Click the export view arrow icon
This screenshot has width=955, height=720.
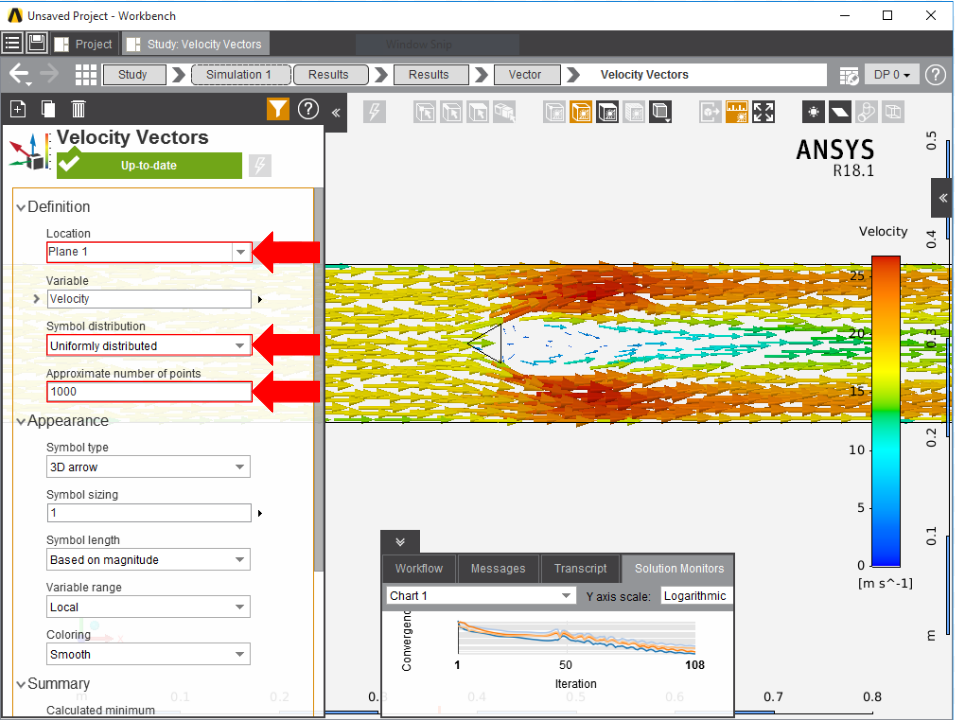tap(710, 112)
